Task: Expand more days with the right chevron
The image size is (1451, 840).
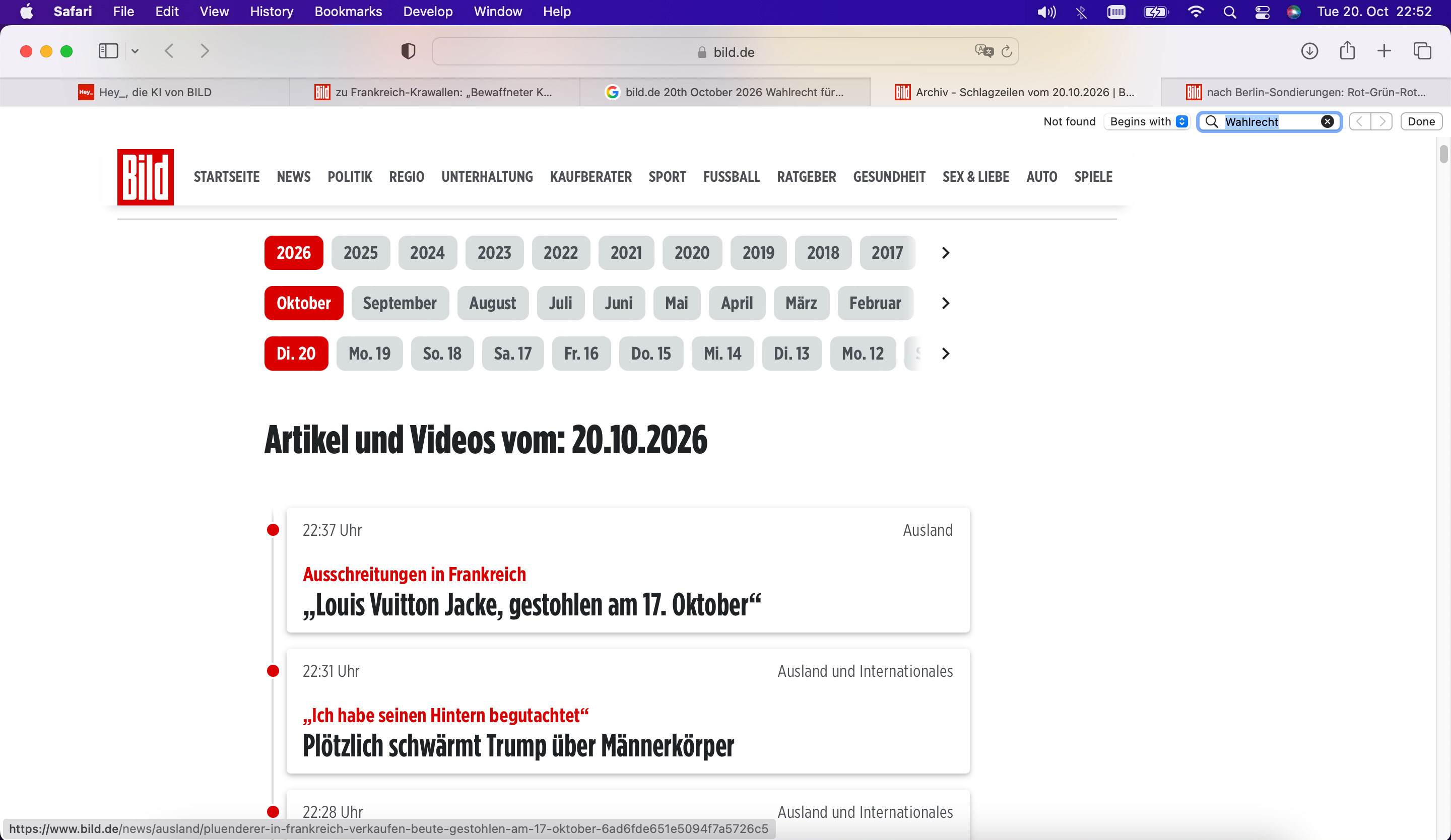Action: point(945,353)
